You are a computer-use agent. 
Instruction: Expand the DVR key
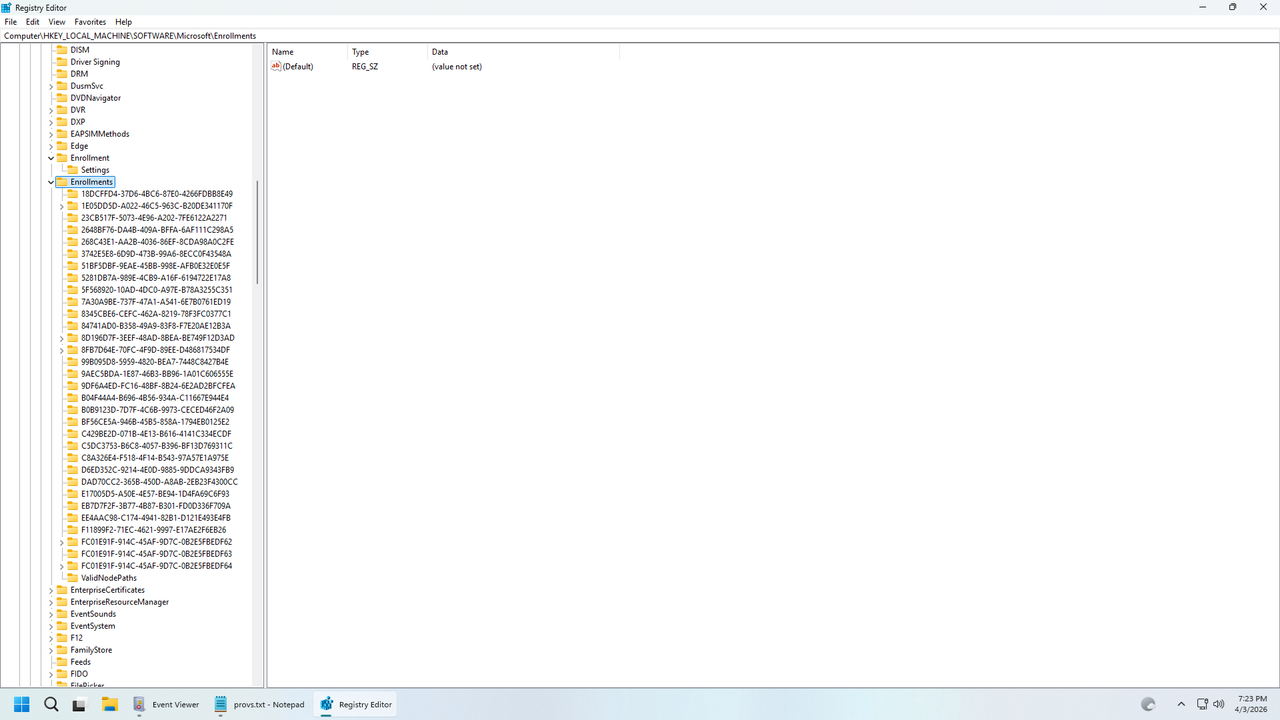[x=51, y=110]
